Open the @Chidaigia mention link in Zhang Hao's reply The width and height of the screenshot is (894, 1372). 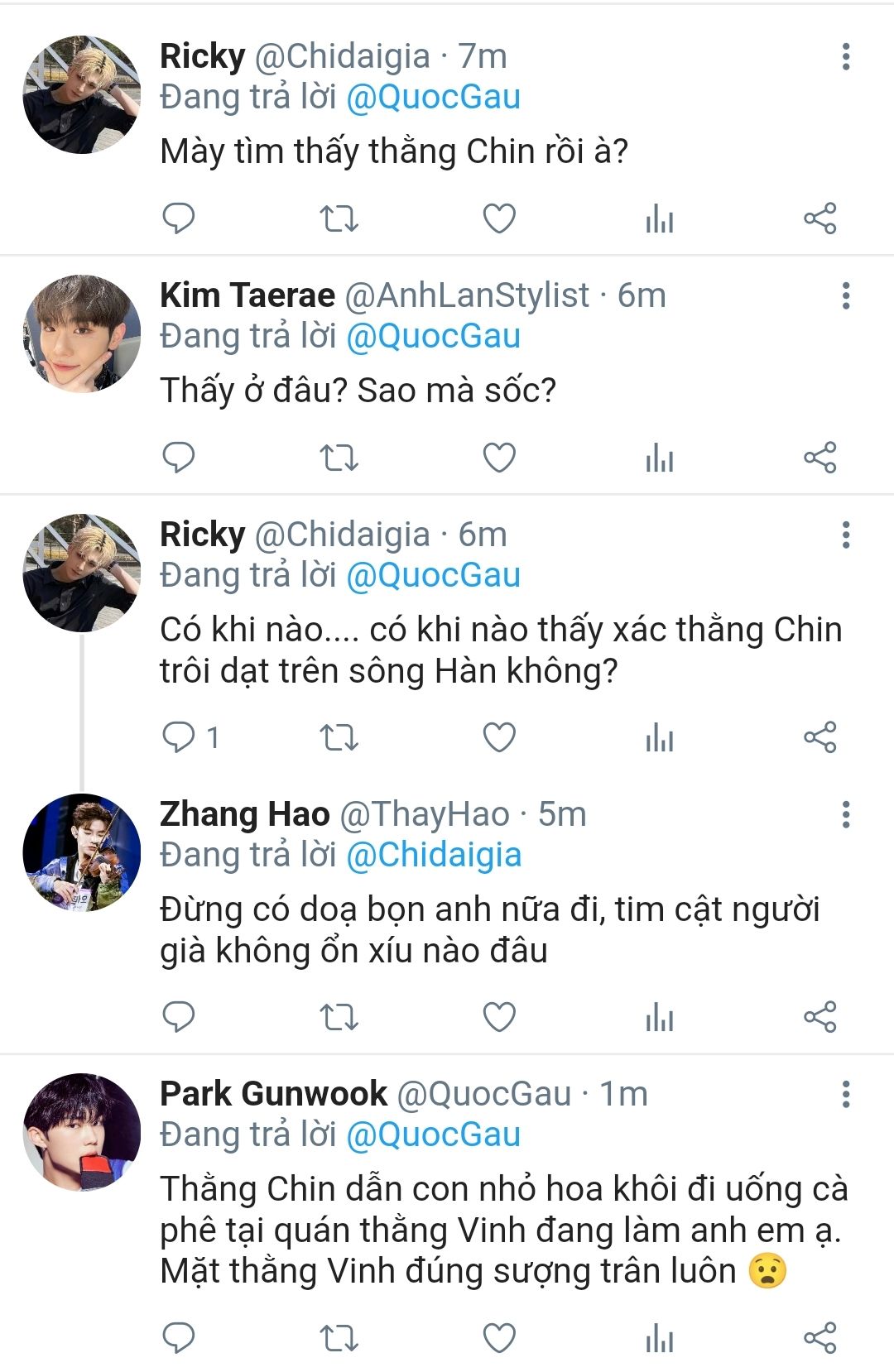434,856
